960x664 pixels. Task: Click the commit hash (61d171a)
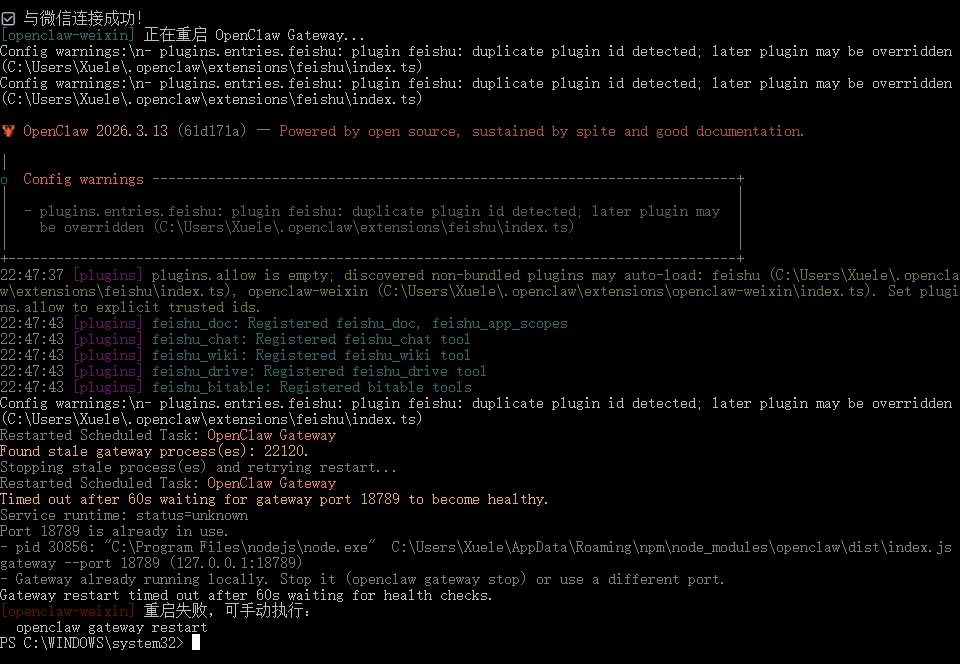point(211,131)
